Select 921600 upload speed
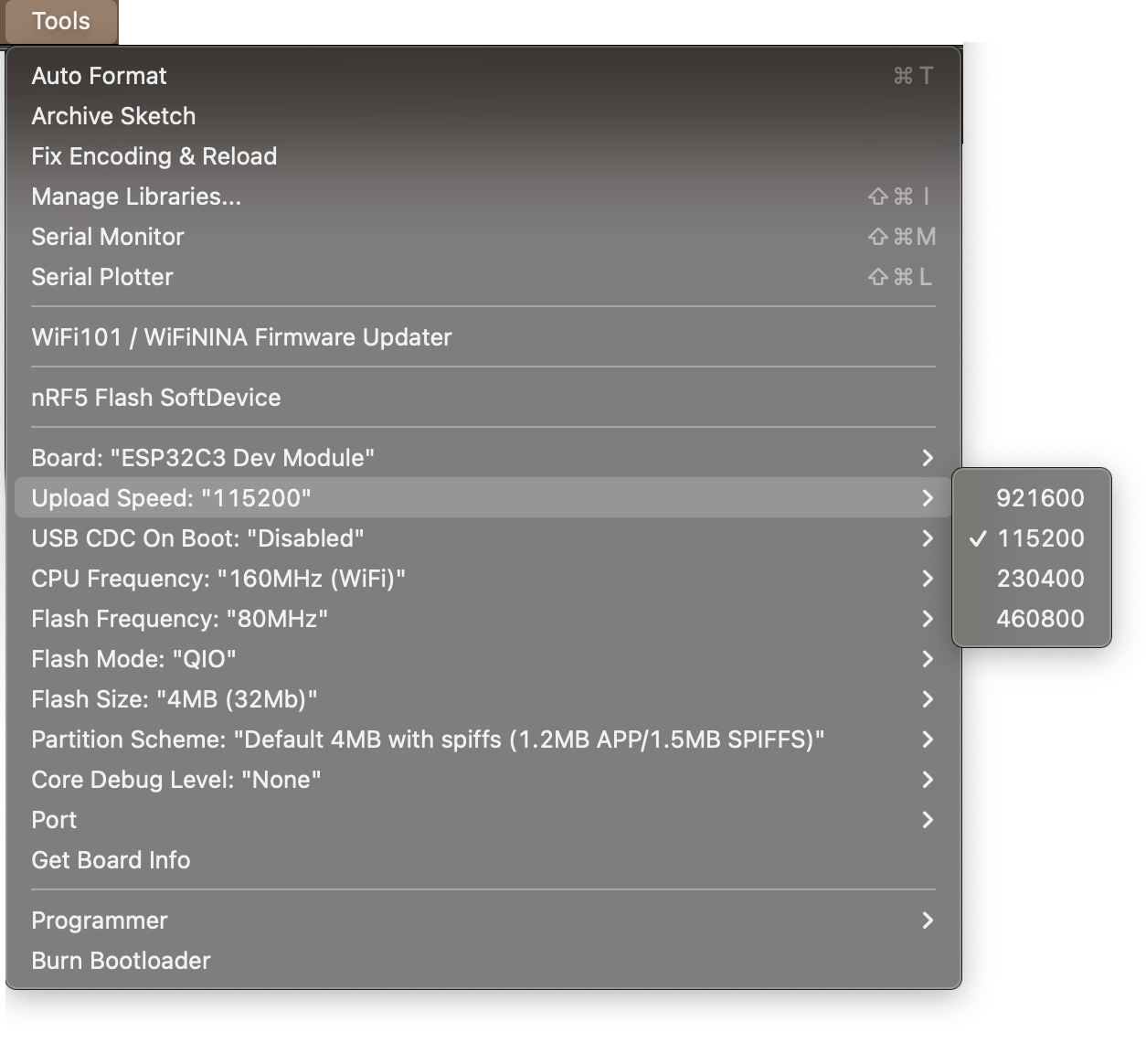1146x1064 pixels. tap(1040, 498)
